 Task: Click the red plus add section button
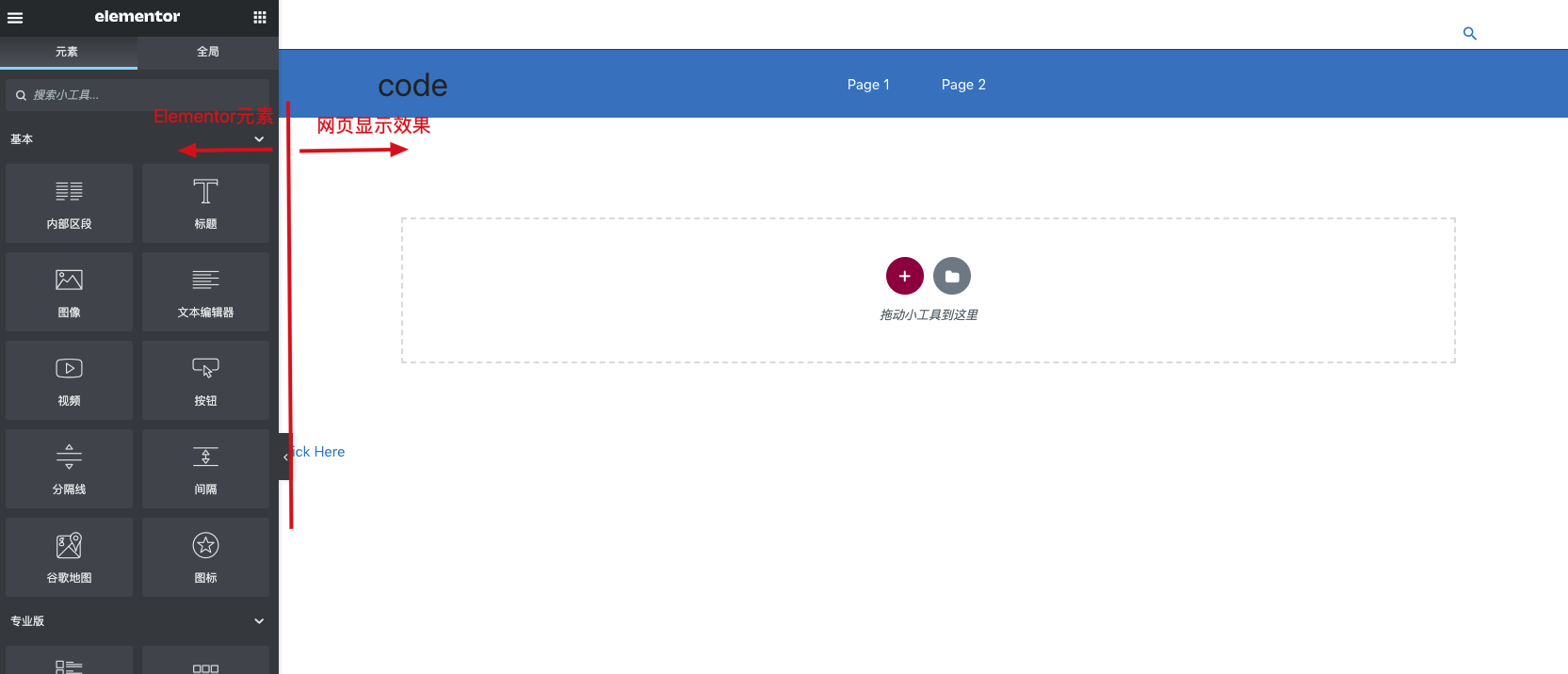click(904, 276)
